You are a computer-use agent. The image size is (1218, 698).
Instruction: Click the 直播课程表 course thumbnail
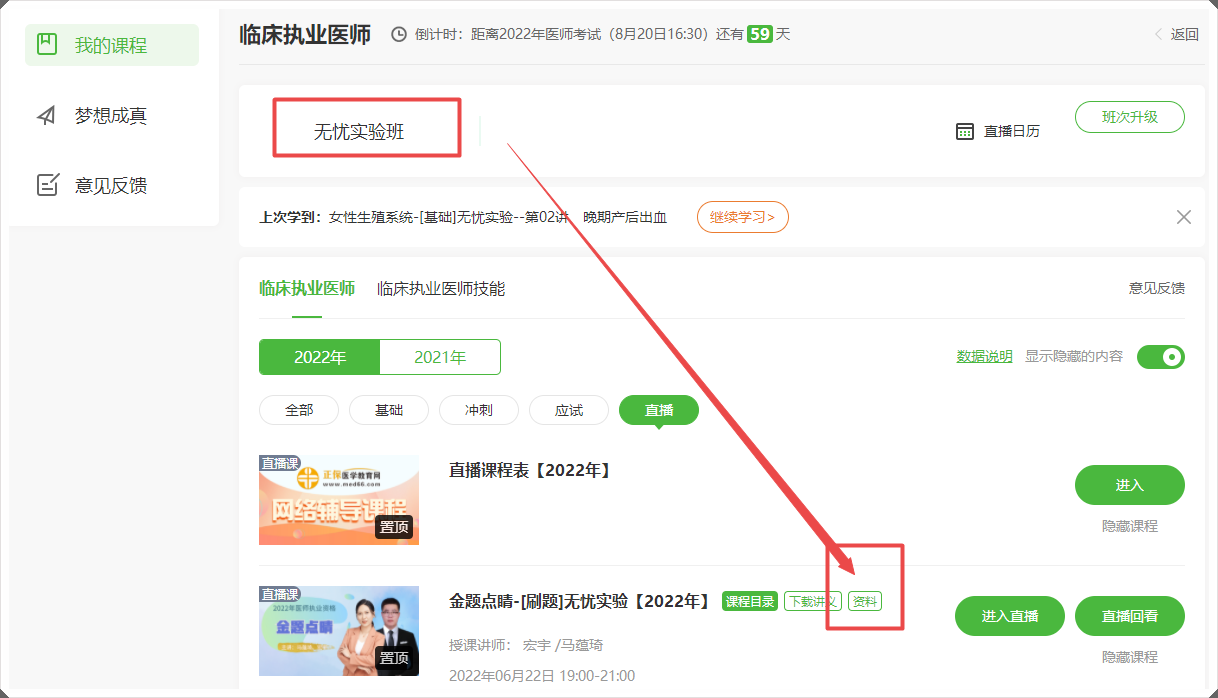(x=339, y=500)
